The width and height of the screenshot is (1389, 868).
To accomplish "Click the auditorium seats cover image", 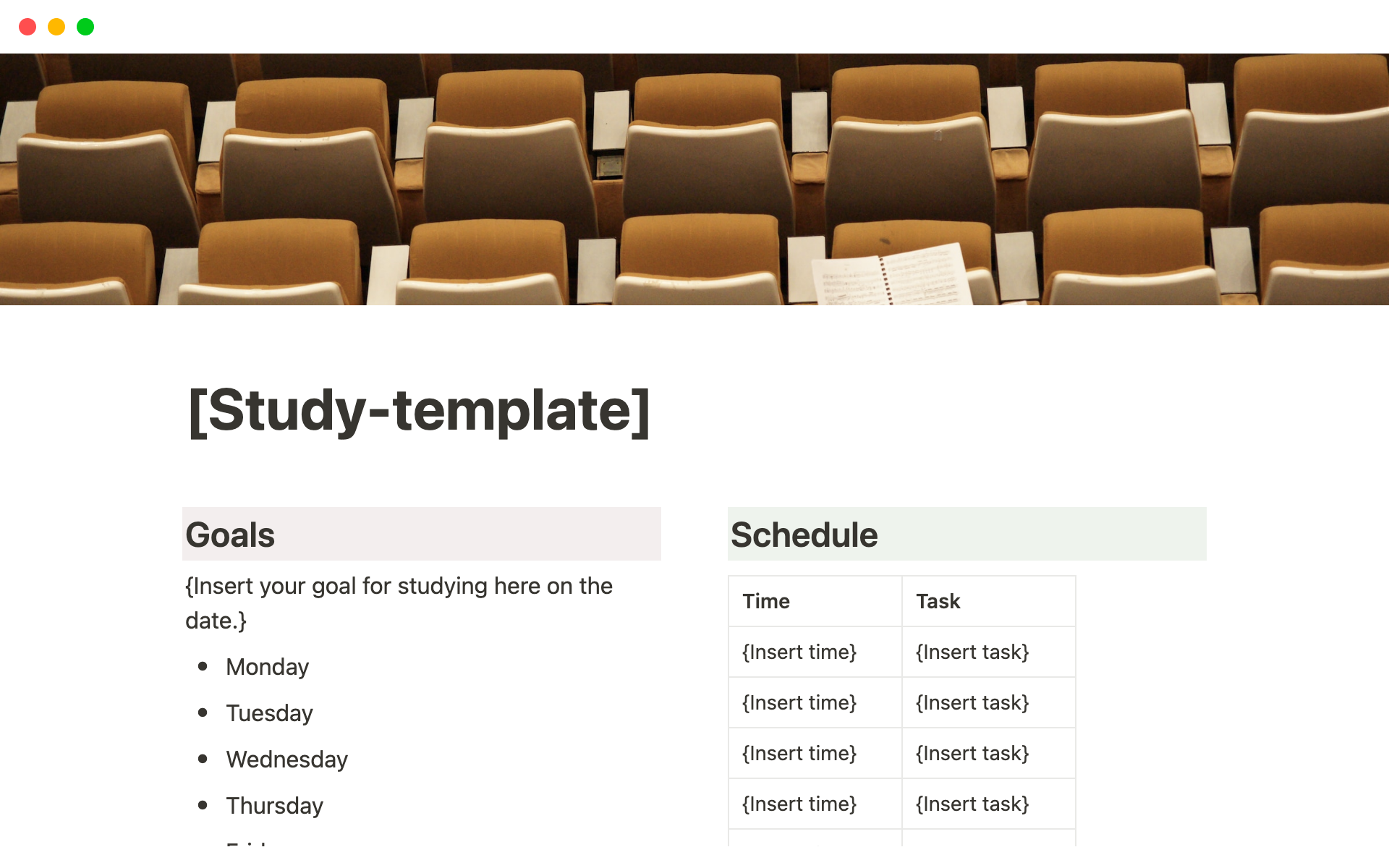I will tap(694, 179).
